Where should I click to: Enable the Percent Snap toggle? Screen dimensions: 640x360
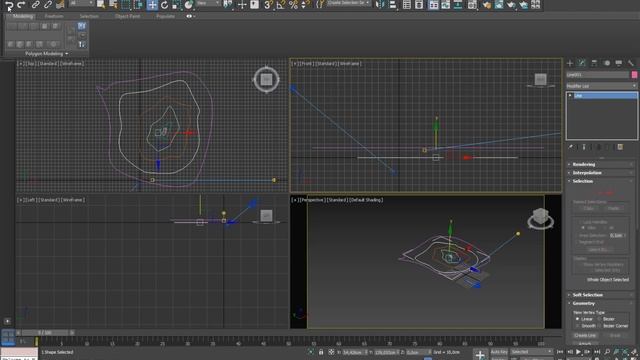pyautogui.click(x=293, y=5)
